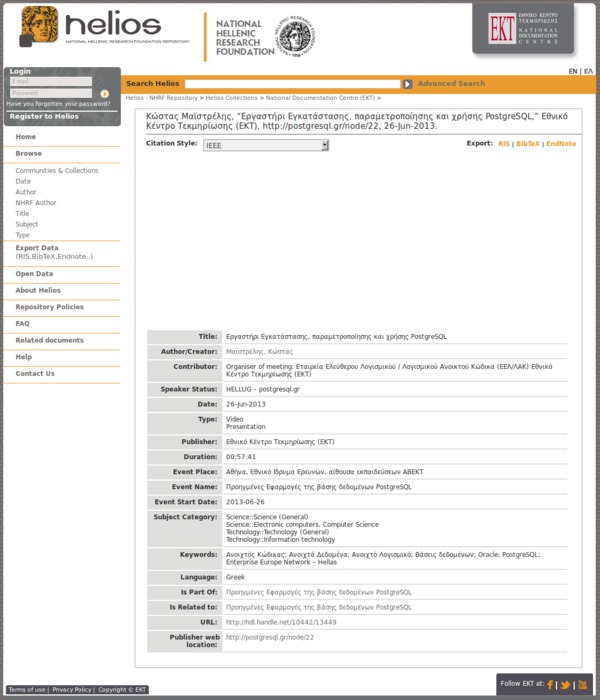
Task: Open the EKT Facebook page icon
Action: (x=550, y=684)
